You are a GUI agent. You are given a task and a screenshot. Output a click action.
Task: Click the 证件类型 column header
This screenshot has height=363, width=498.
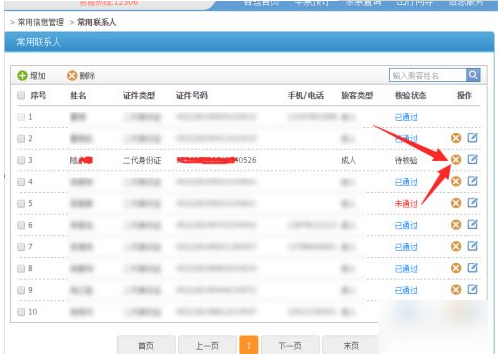(139, 96)
